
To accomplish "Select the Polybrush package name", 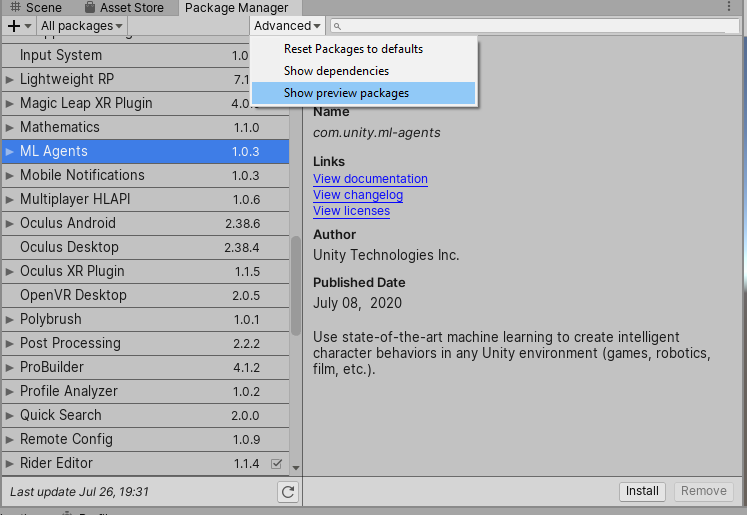I will click(50, 319).
